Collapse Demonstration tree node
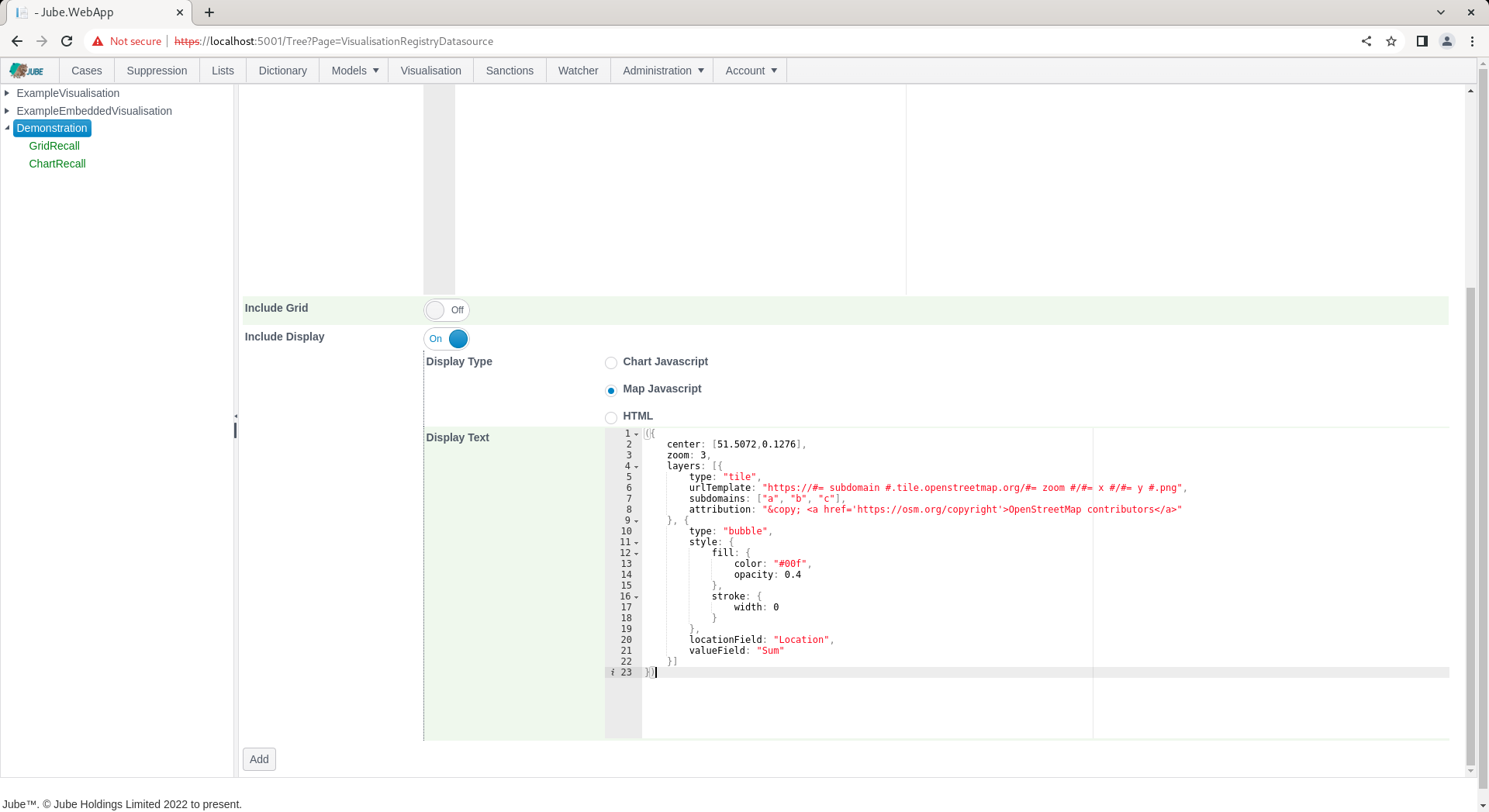Image resolution: width=1489 pixels, height=812 pixels. (7, 128)
